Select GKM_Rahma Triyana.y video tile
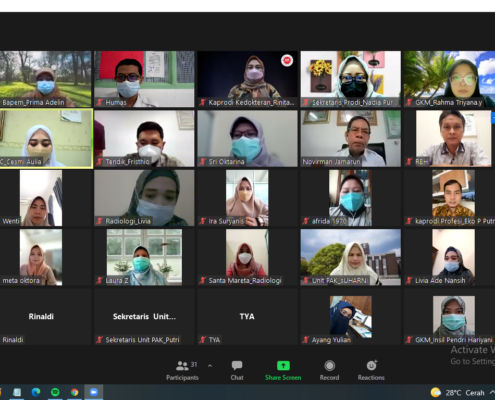 click(449, 79)
